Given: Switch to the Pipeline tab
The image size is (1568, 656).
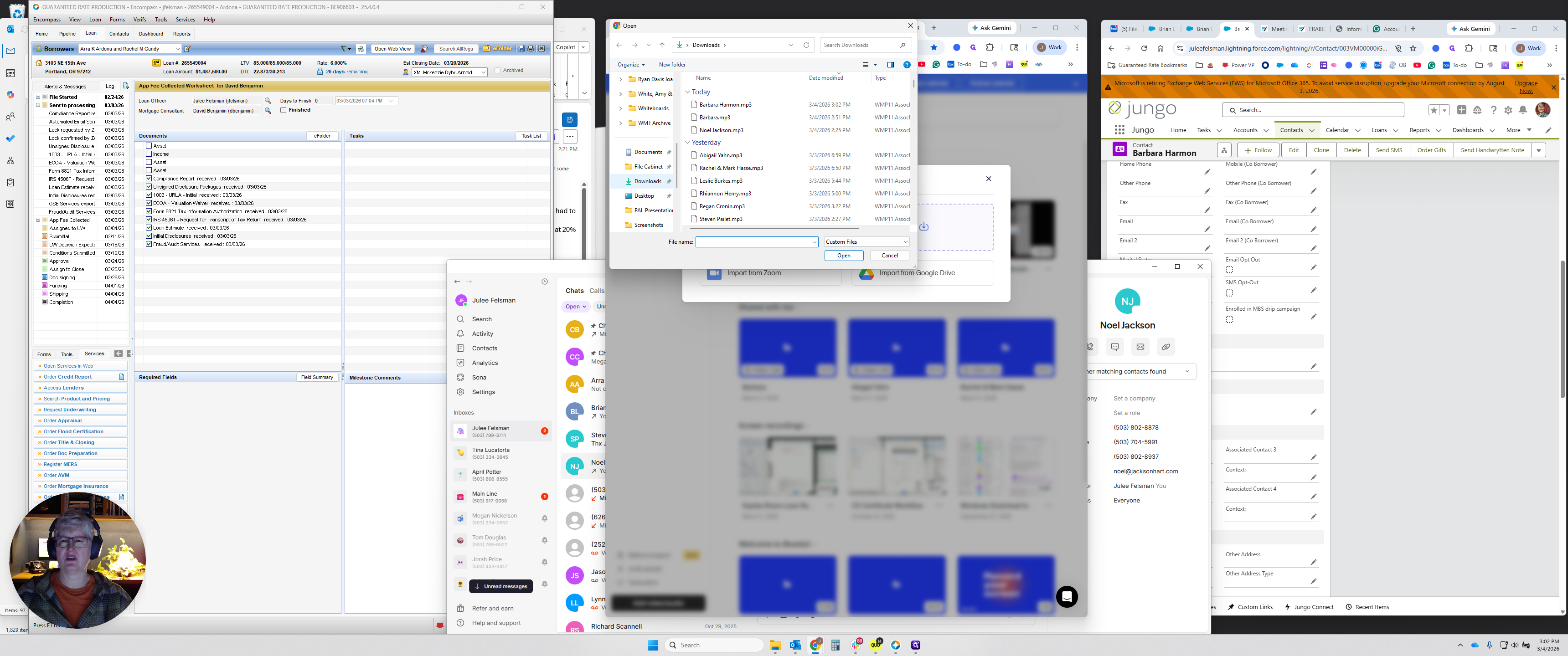Looking at the screenshot, I should [x=67, y=34].
